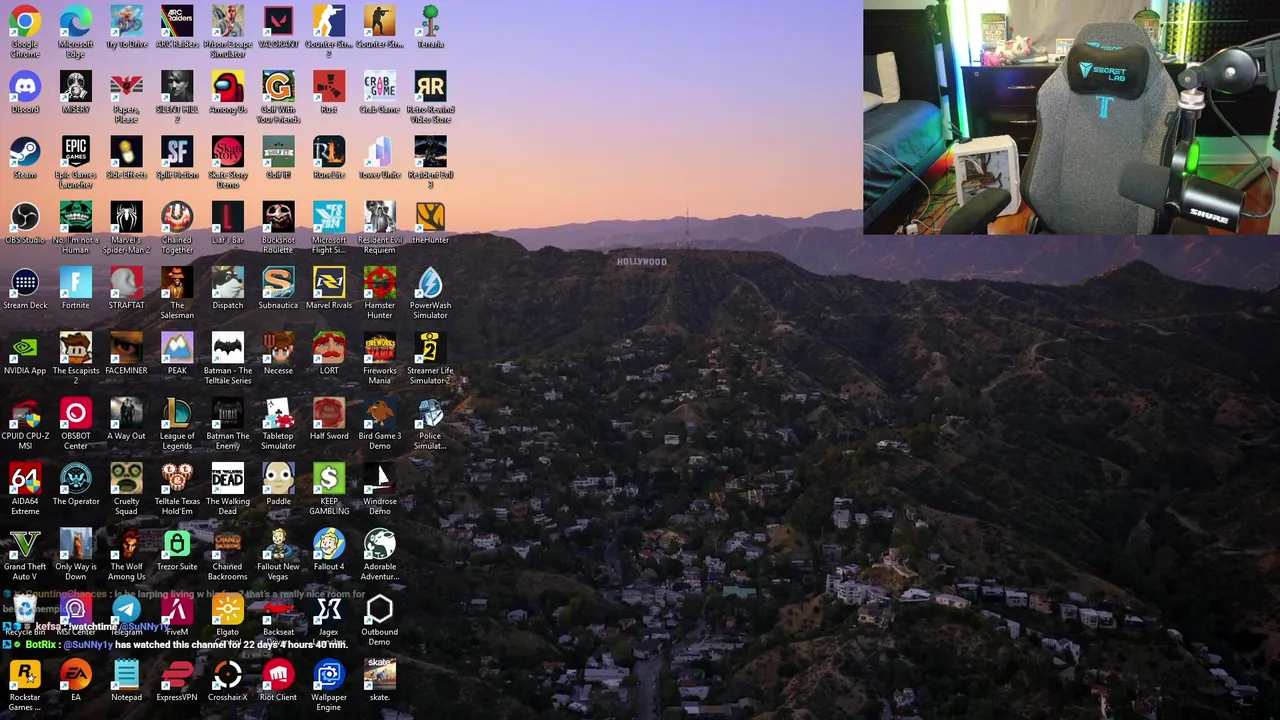1280x720 pixels.
Task: Select the Riot Client icon
Action: coord(278,680)
